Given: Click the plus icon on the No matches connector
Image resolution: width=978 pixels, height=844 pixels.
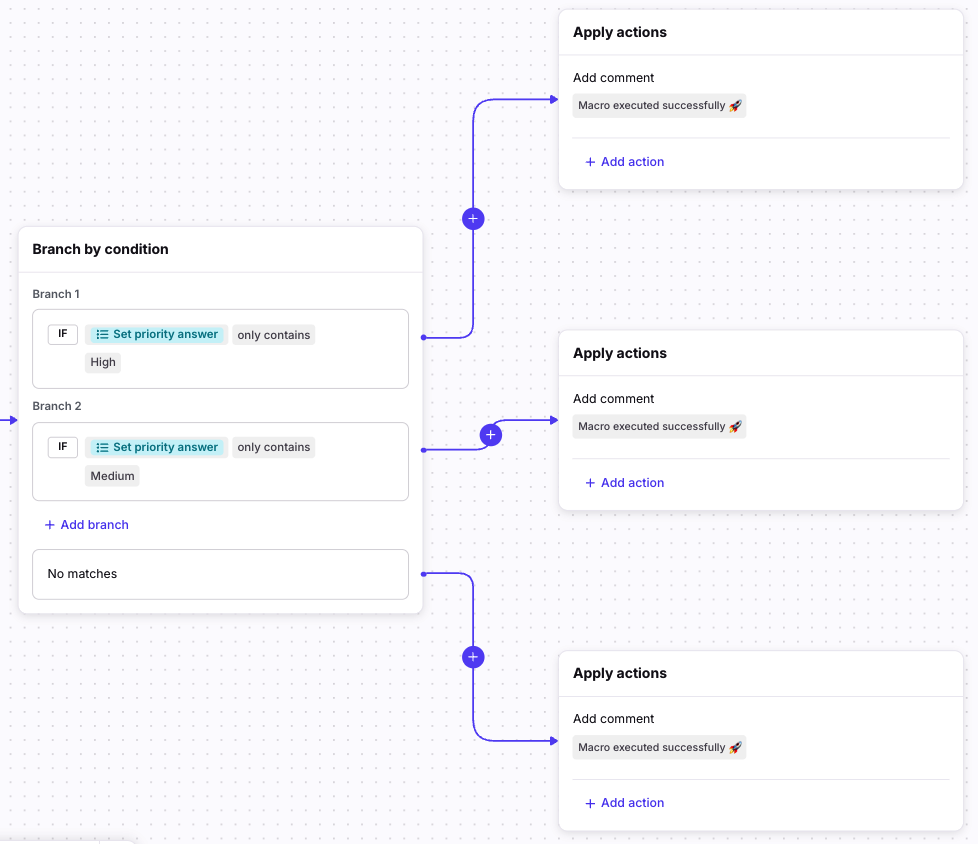Looking at the screenshot, I should click(473, 657).
